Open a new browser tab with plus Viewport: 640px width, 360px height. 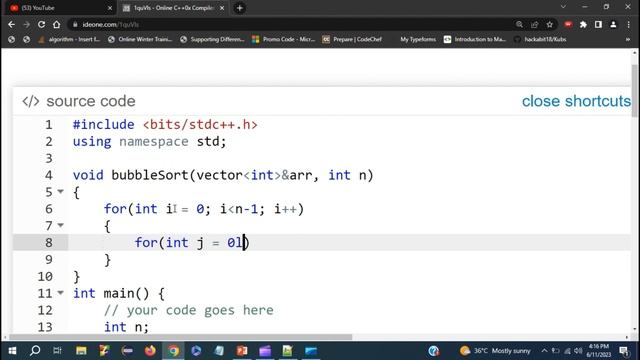point(240,8)
